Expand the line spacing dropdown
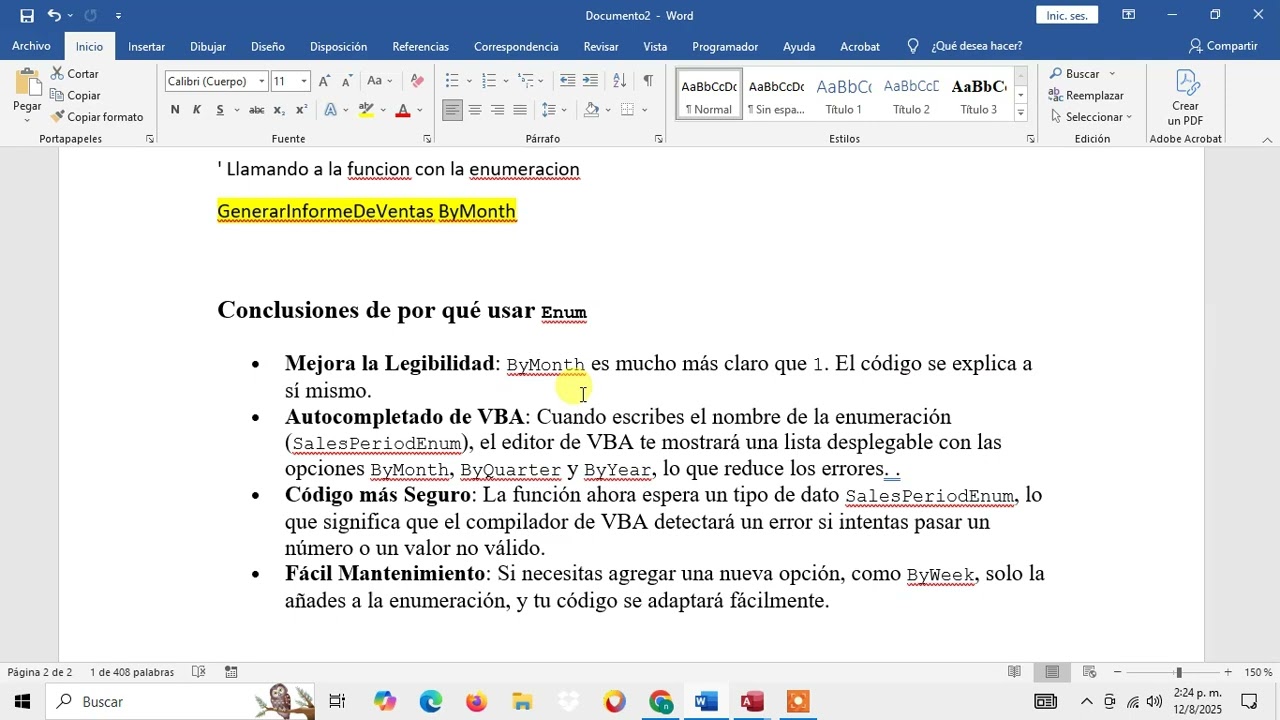Screen dimensions: 1280x720 (x=564, y=110)
